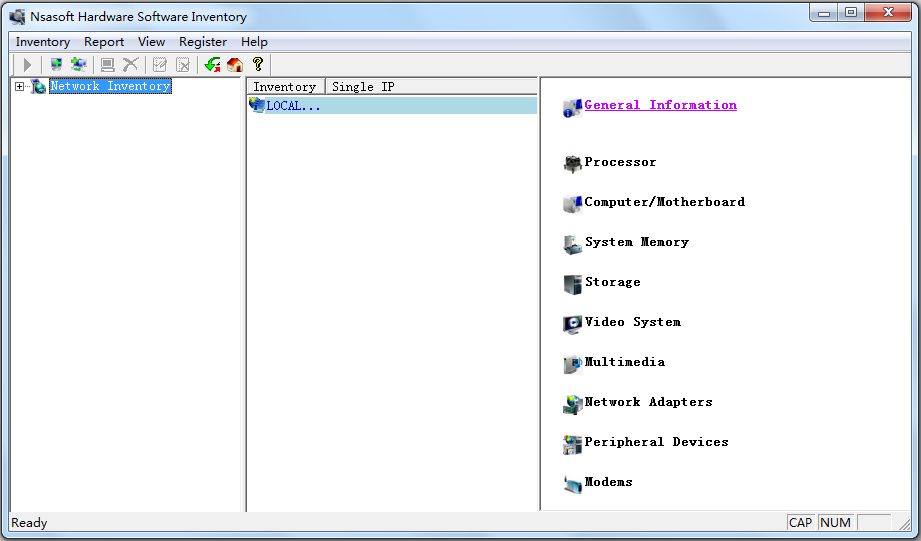Click the Processor chip icon

[572, 164]
